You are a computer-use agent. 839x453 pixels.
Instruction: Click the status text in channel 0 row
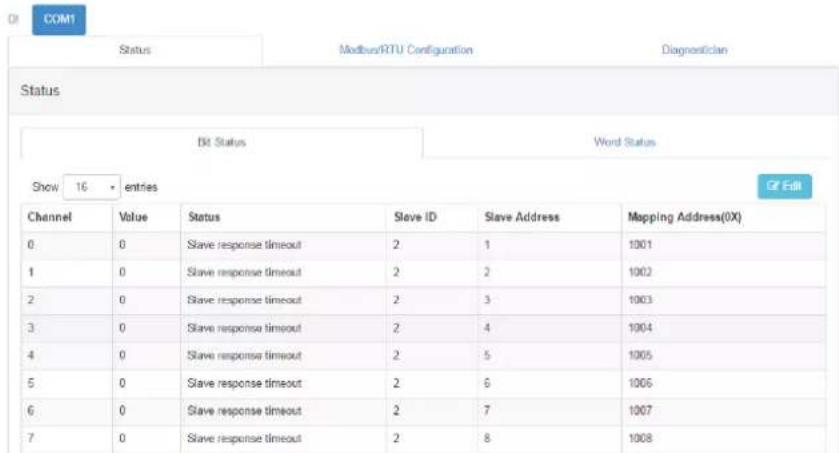click(x=244, y=245)
